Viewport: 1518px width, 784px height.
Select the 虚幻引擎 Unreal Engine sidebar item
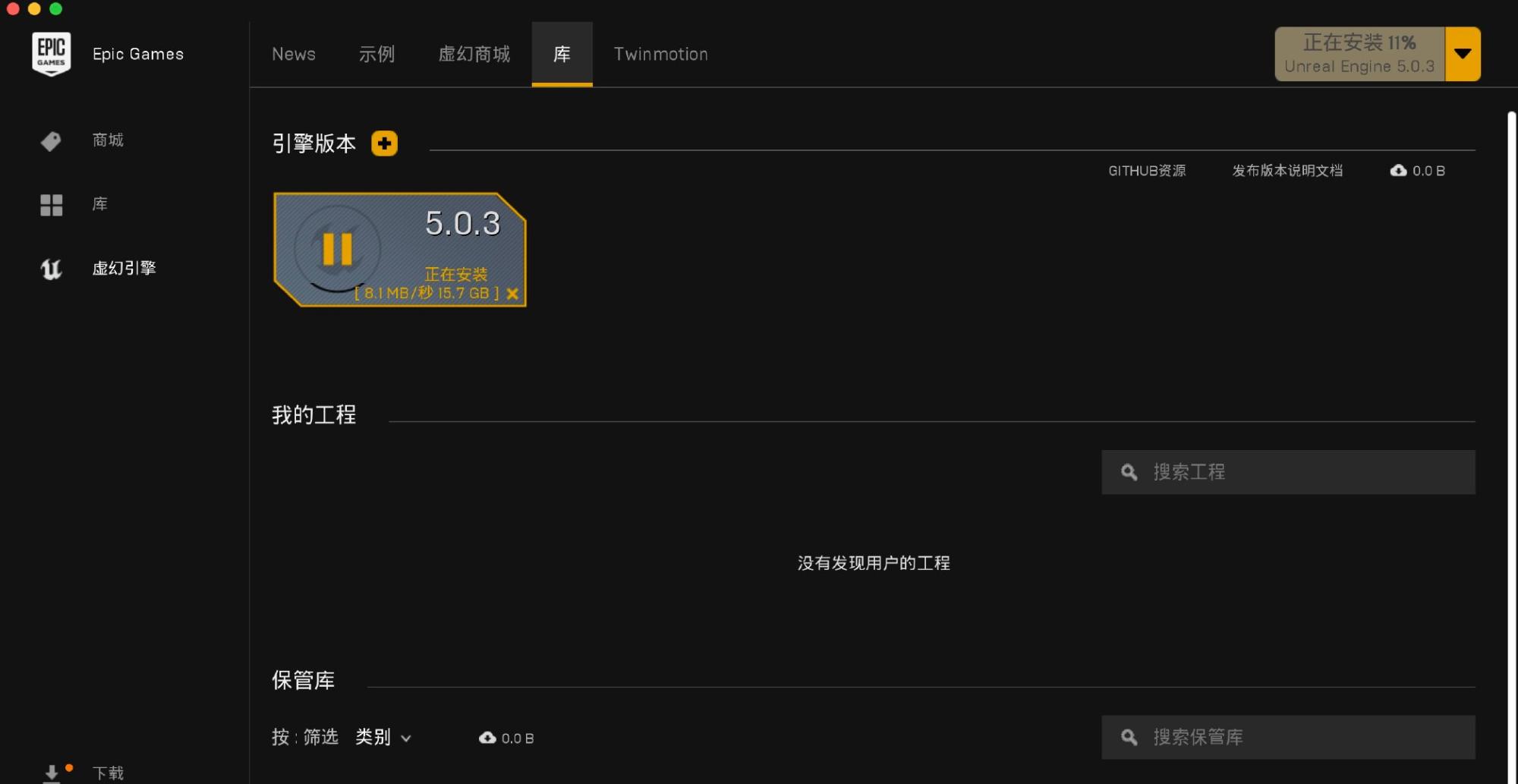click(124, 269)
